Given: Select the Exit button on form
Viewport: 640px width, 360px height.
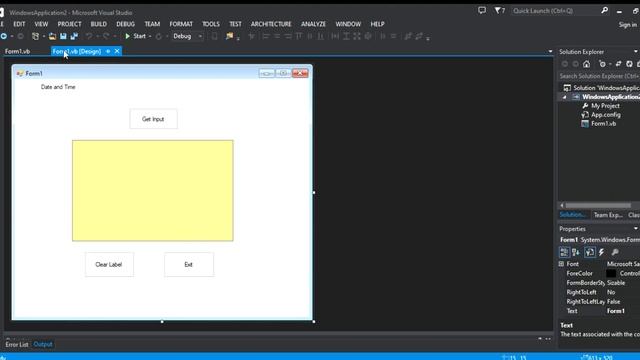Looking at the screenshot, I should (x=189, y=264).
